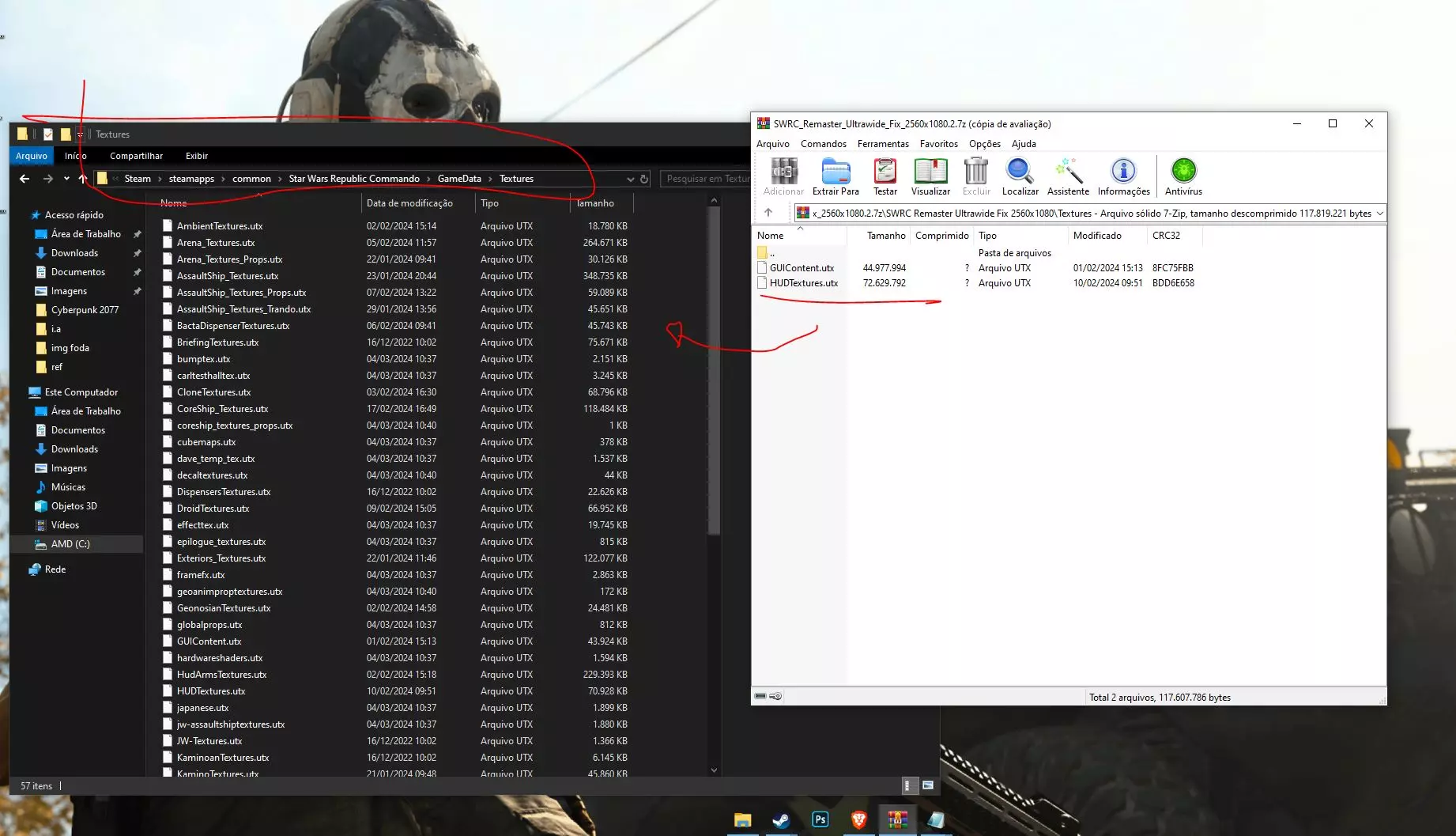Open WinRAR's Arquivo menu

[x=772, y=143]
